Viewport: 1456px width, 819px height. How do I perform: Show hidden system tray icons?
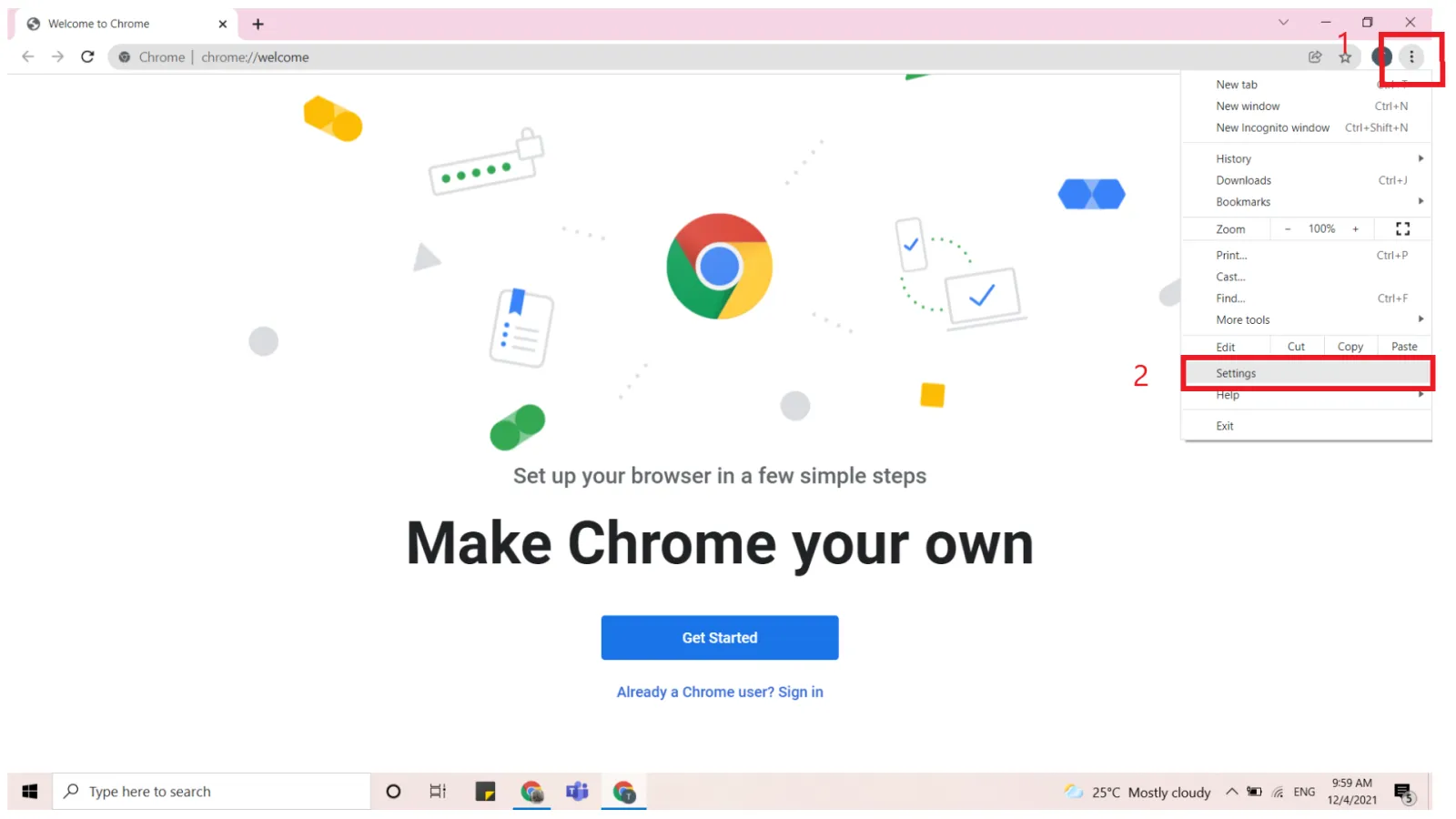[x=1231, y=792]
